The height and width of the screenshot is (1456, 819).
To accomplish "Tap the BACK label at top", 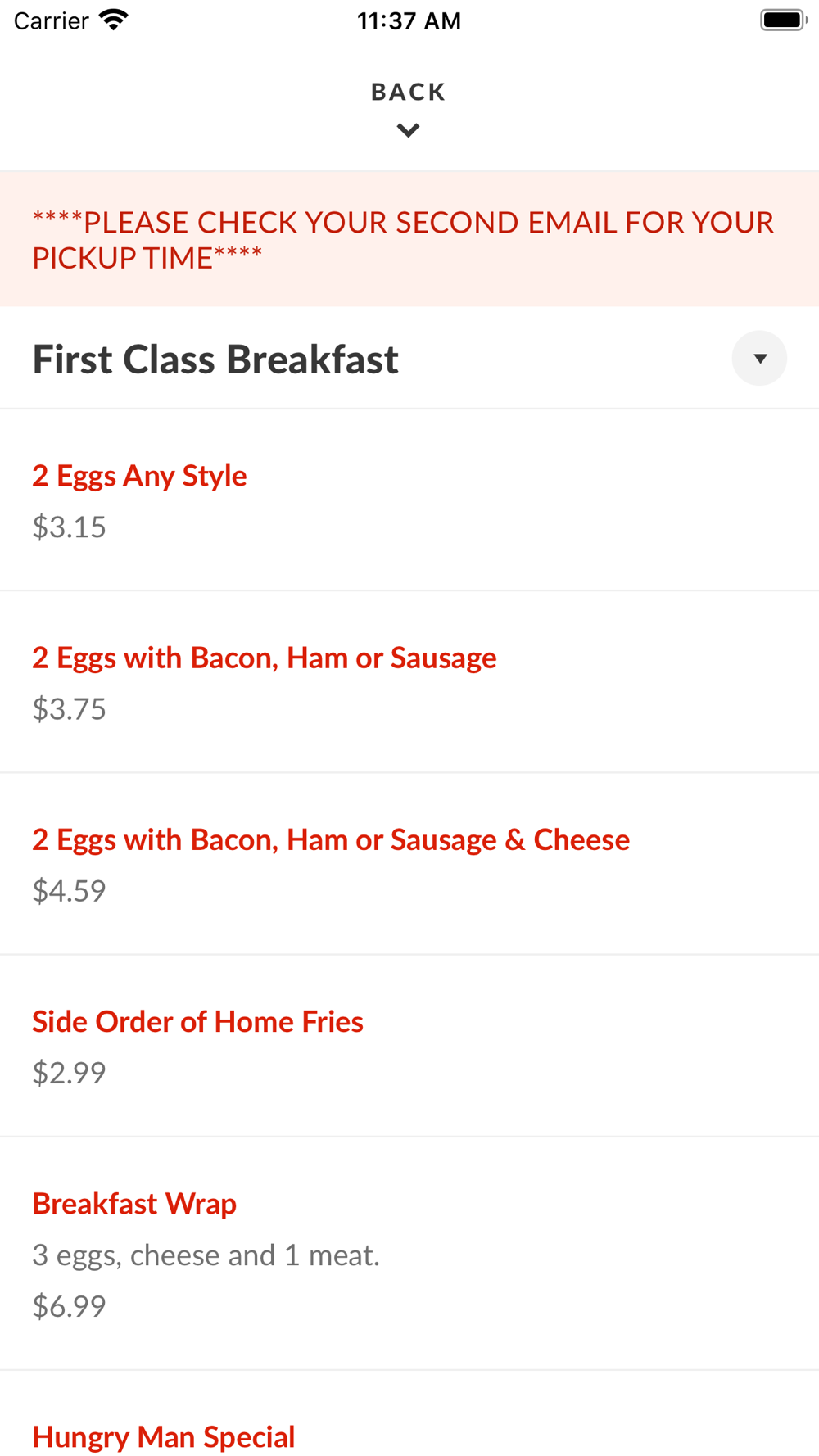I will pyautogui.click(x=408, y=92).
